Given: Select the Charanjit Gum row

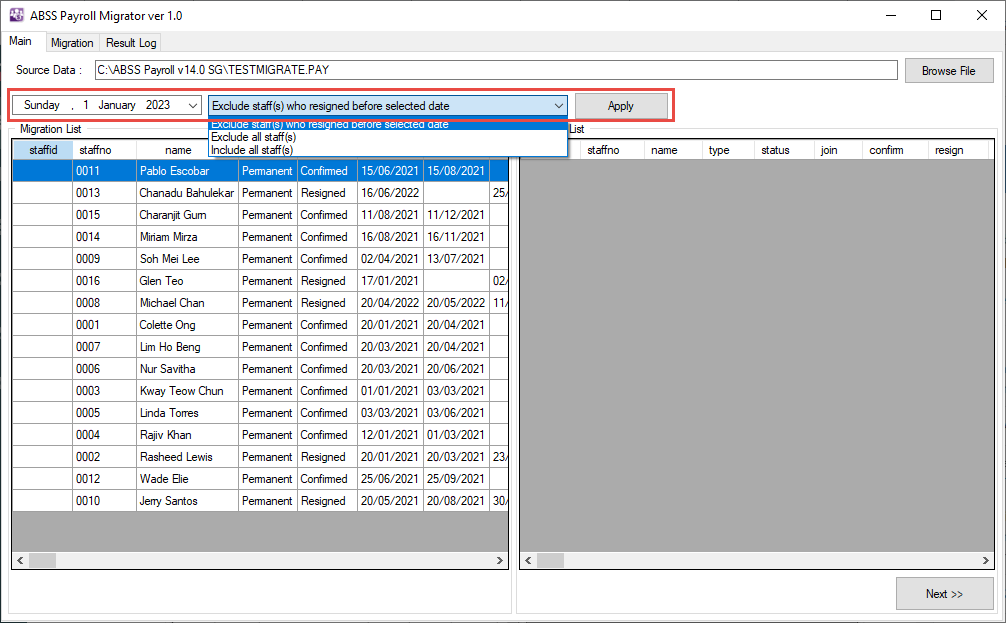Looking at the screenshot, I should click(x=260, y=215).
